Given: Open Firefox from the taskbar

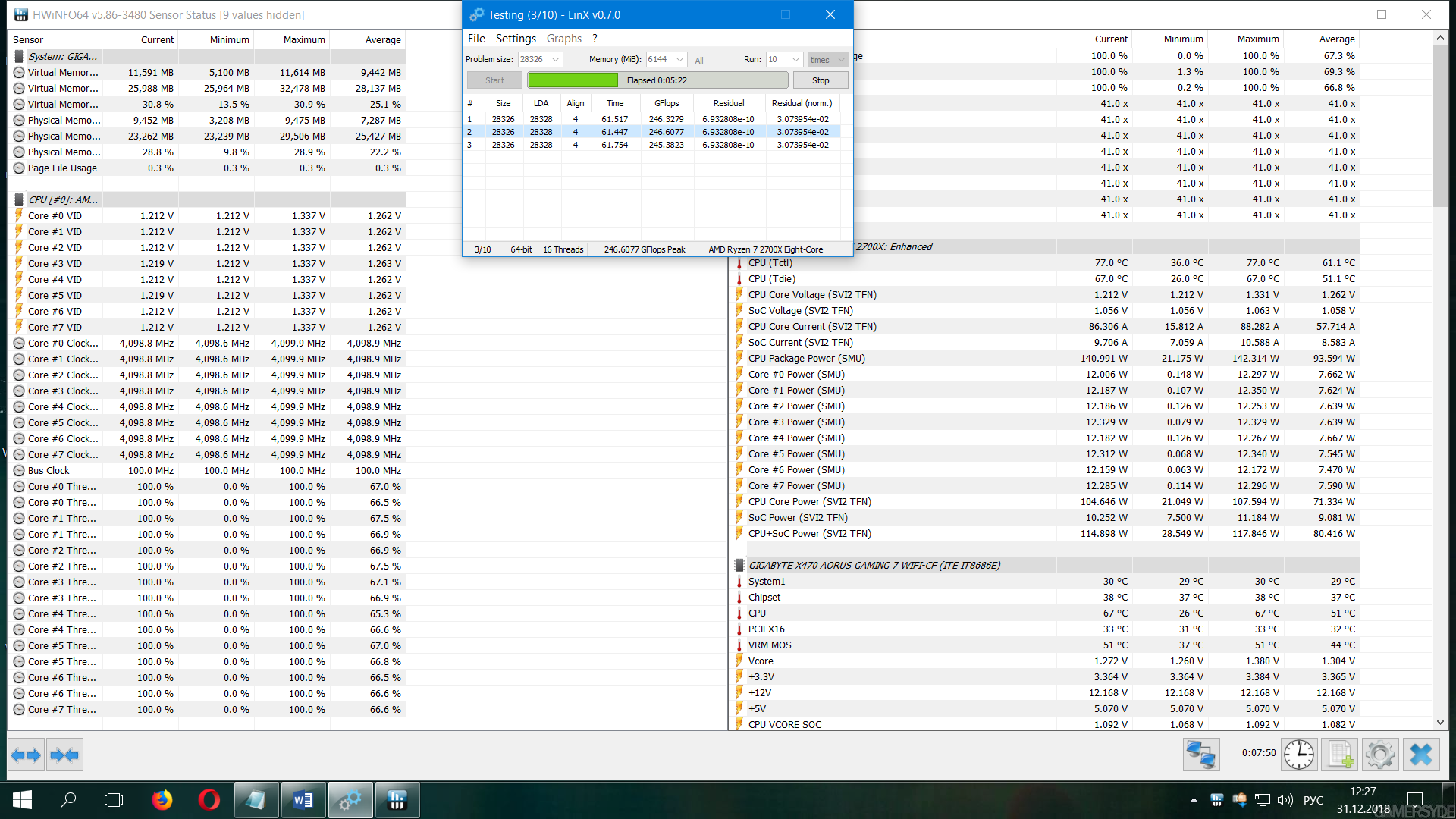Looking at the screenshot, I should [x=162, y=800].
